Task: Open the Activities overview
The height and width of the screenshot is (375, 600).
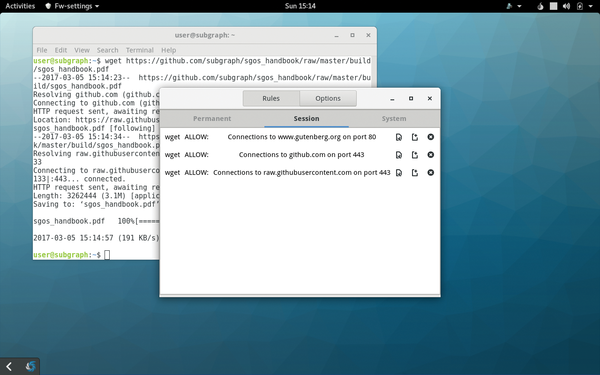Action: [x=20, y=6]
